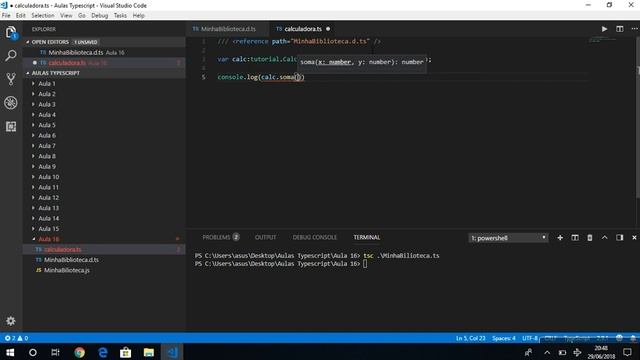Open MinhaBiblioteca.d.ts in Open Editors list

104,53
